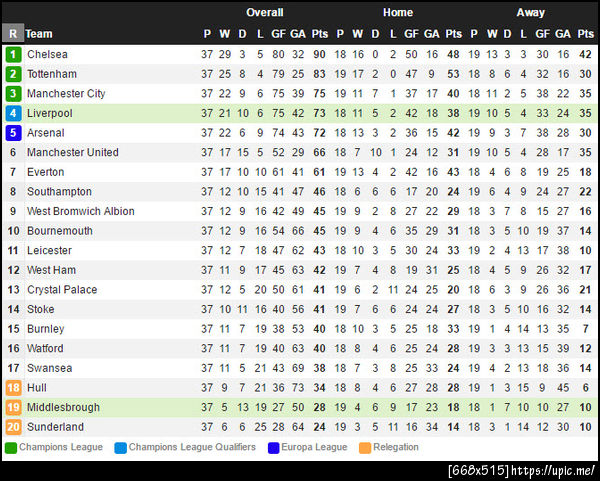Select the Home section header
This screenshot has width=600, height=481.
coord(397,13)
